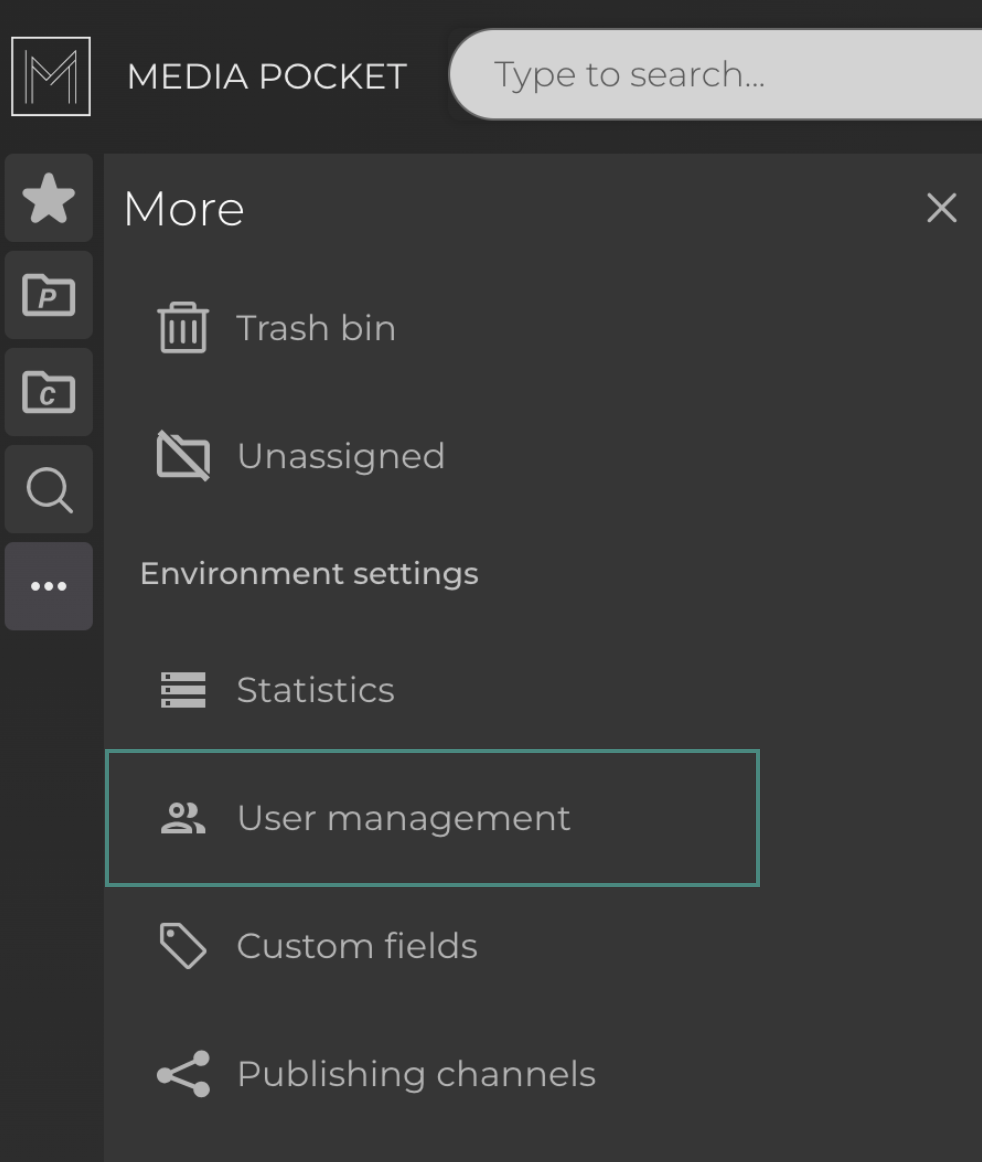982x1162 pixels.
Task: Open the P folder sidebar icon
Action: pyautogui.click(x=49, y=296)
